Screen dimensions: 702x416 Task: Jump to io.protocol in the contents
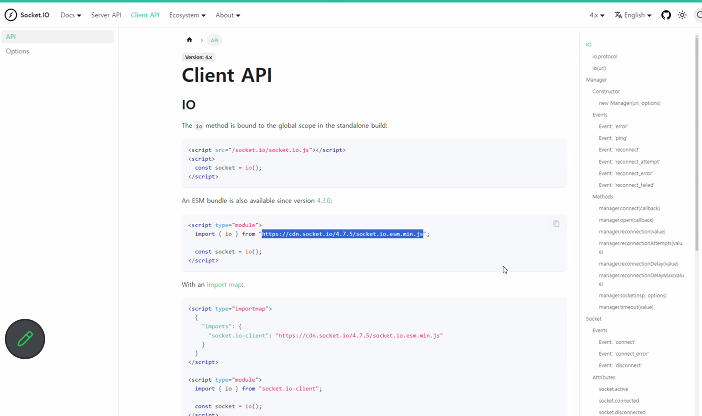pyautogui.click(x=605, y=56)
